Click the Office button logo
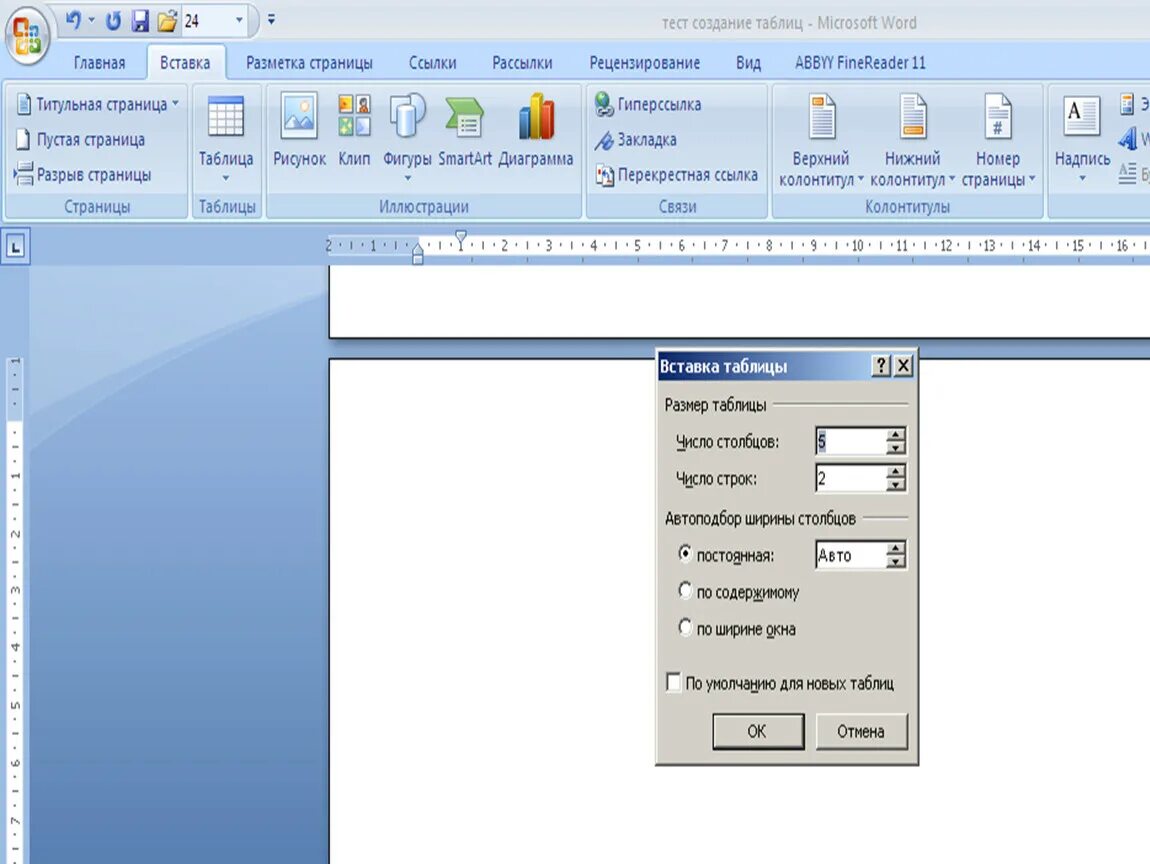This screenshot has width=1150, height=864. (27, 35)
